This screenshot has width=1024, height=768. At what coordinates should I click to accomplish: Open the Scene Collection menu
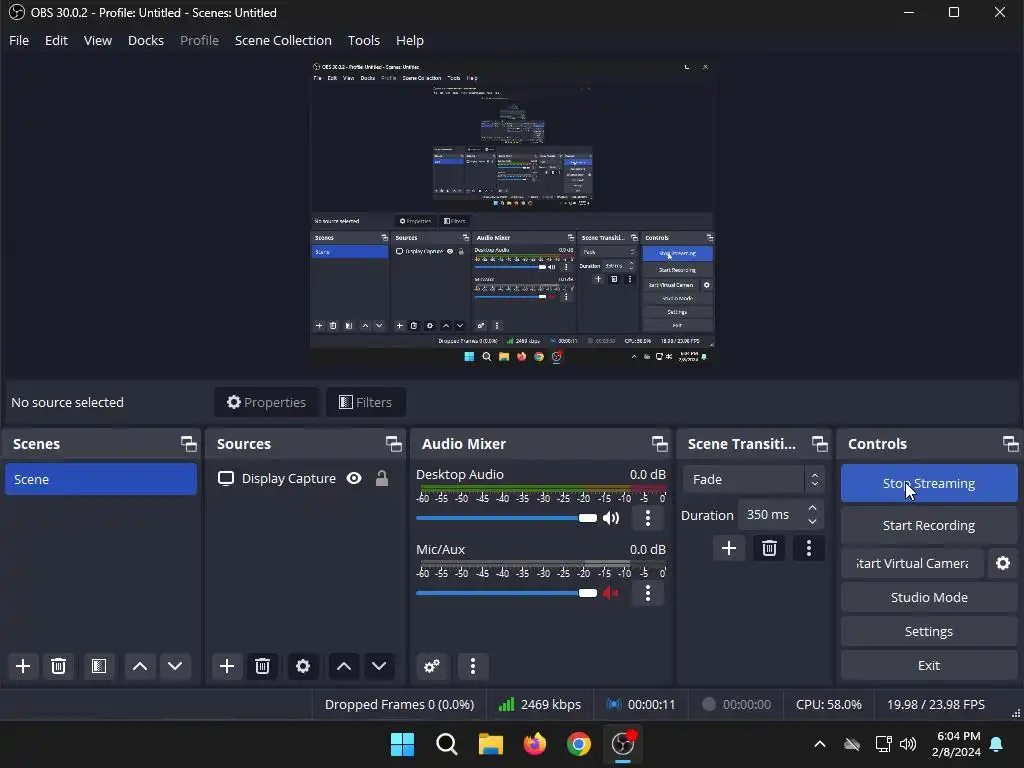tap(283, 40)
